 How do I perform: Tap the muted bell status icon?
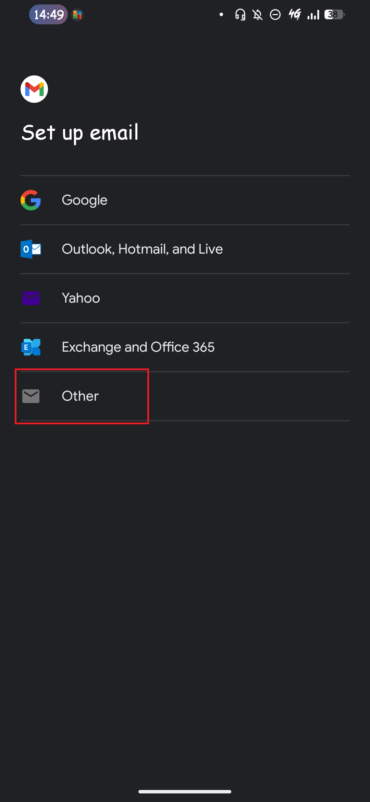pyautogui.click(x=258, y=15)
